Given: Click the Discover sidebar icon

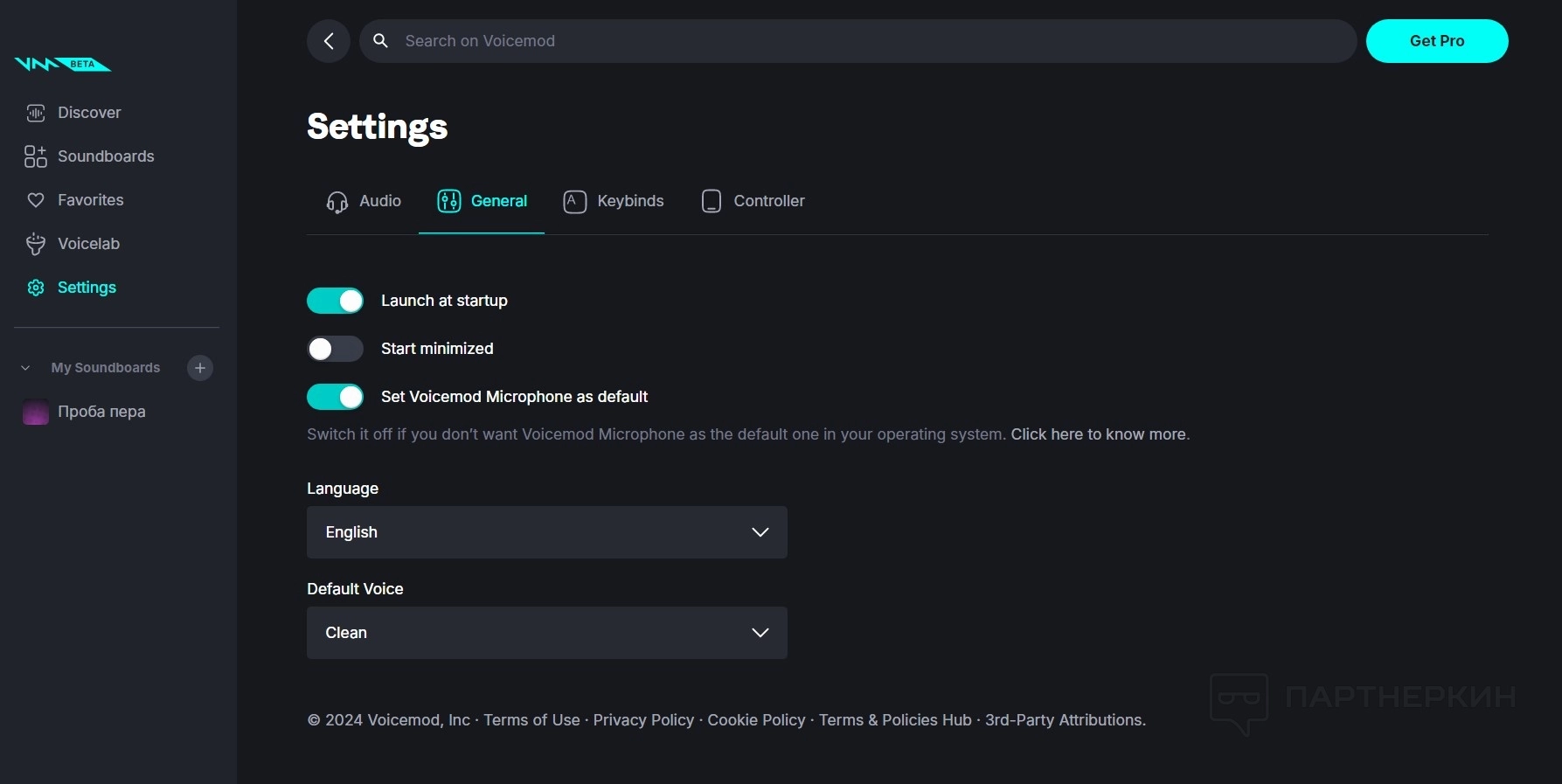Looking at the screenshot, I should point(36,113).
